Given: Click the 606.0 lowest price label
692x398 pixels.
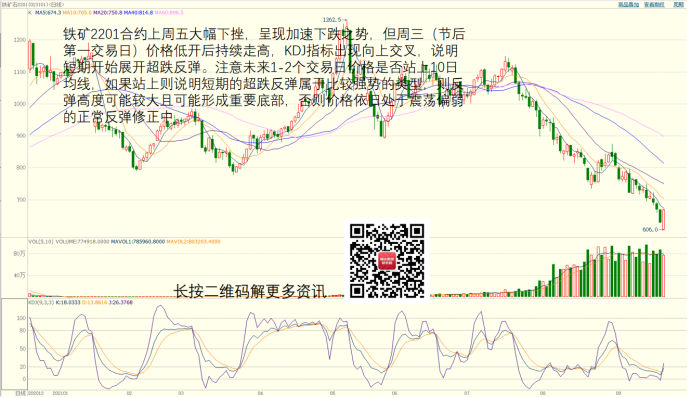Looking at the screenshot, I should pos(651,229).
